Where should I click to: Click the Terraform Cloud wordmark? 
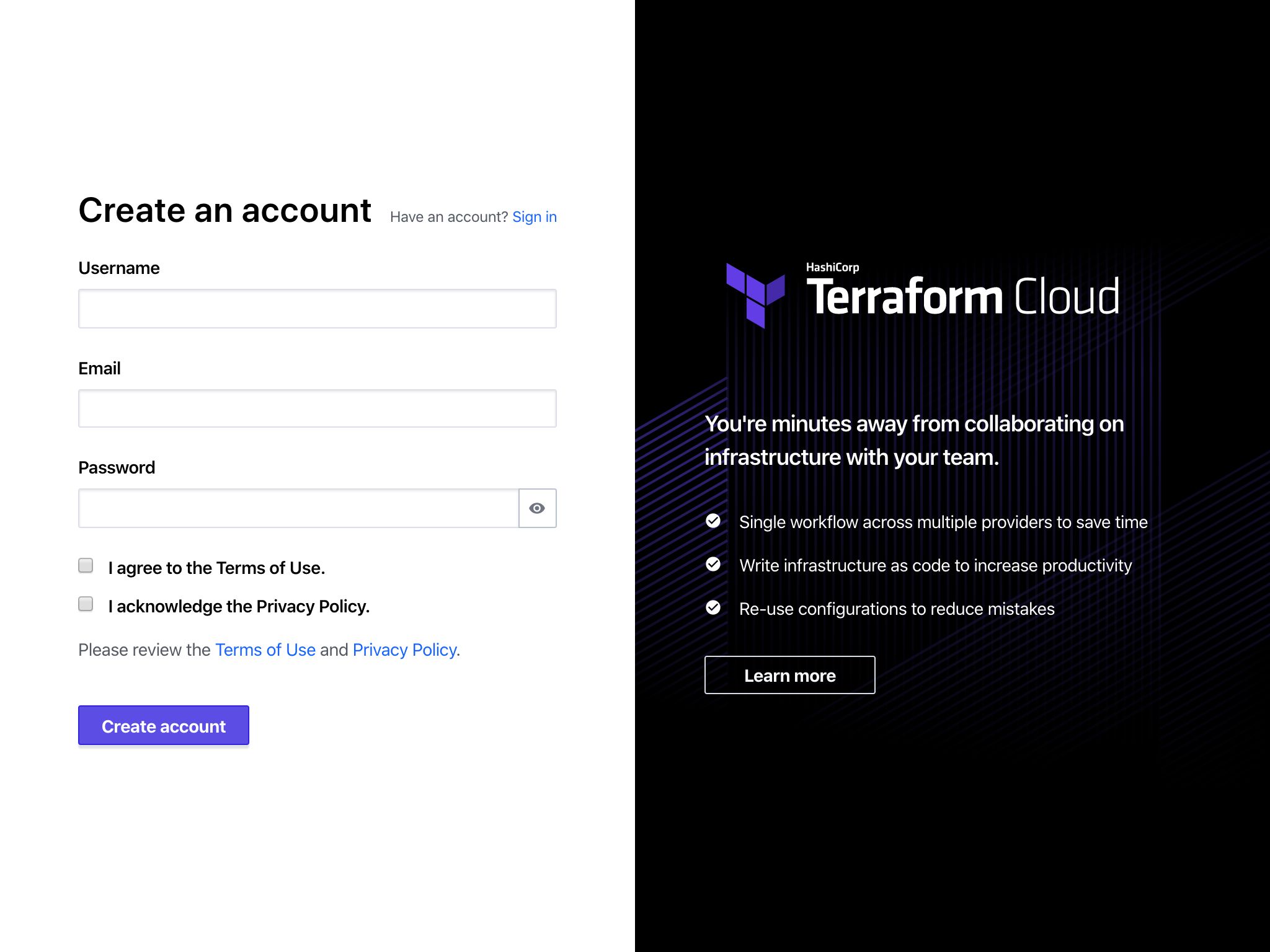(962, 297)
